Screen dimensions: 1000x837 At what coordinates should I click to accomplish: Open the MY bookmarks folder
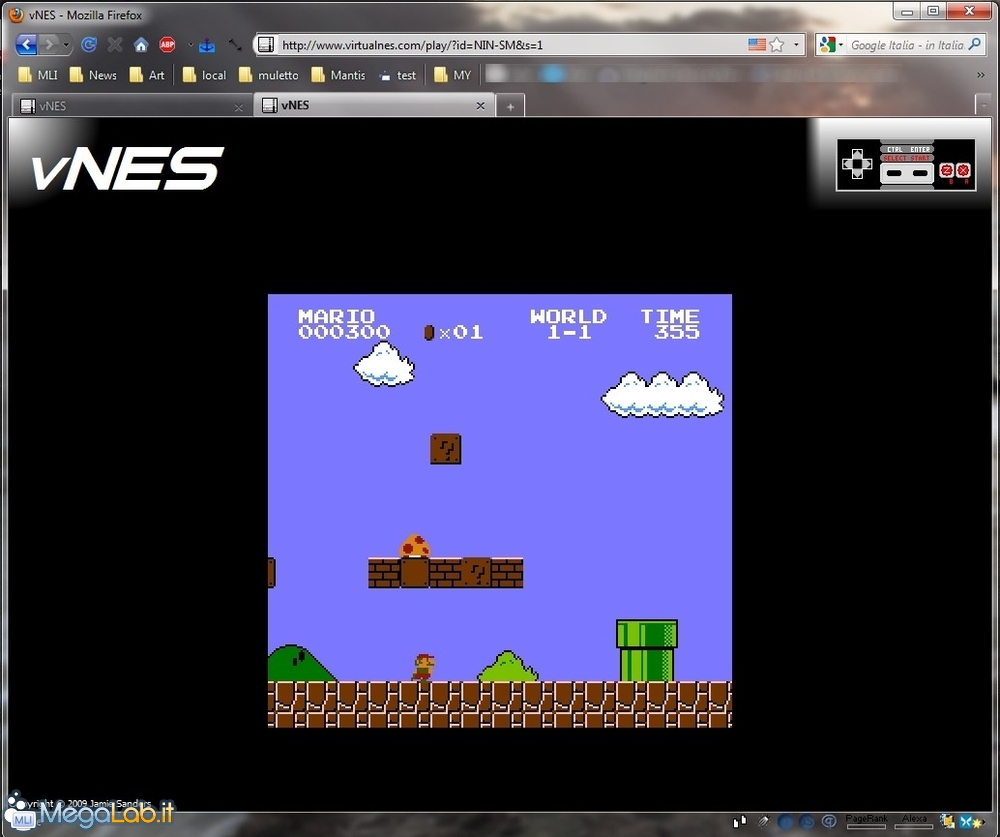tap(452, 75)
